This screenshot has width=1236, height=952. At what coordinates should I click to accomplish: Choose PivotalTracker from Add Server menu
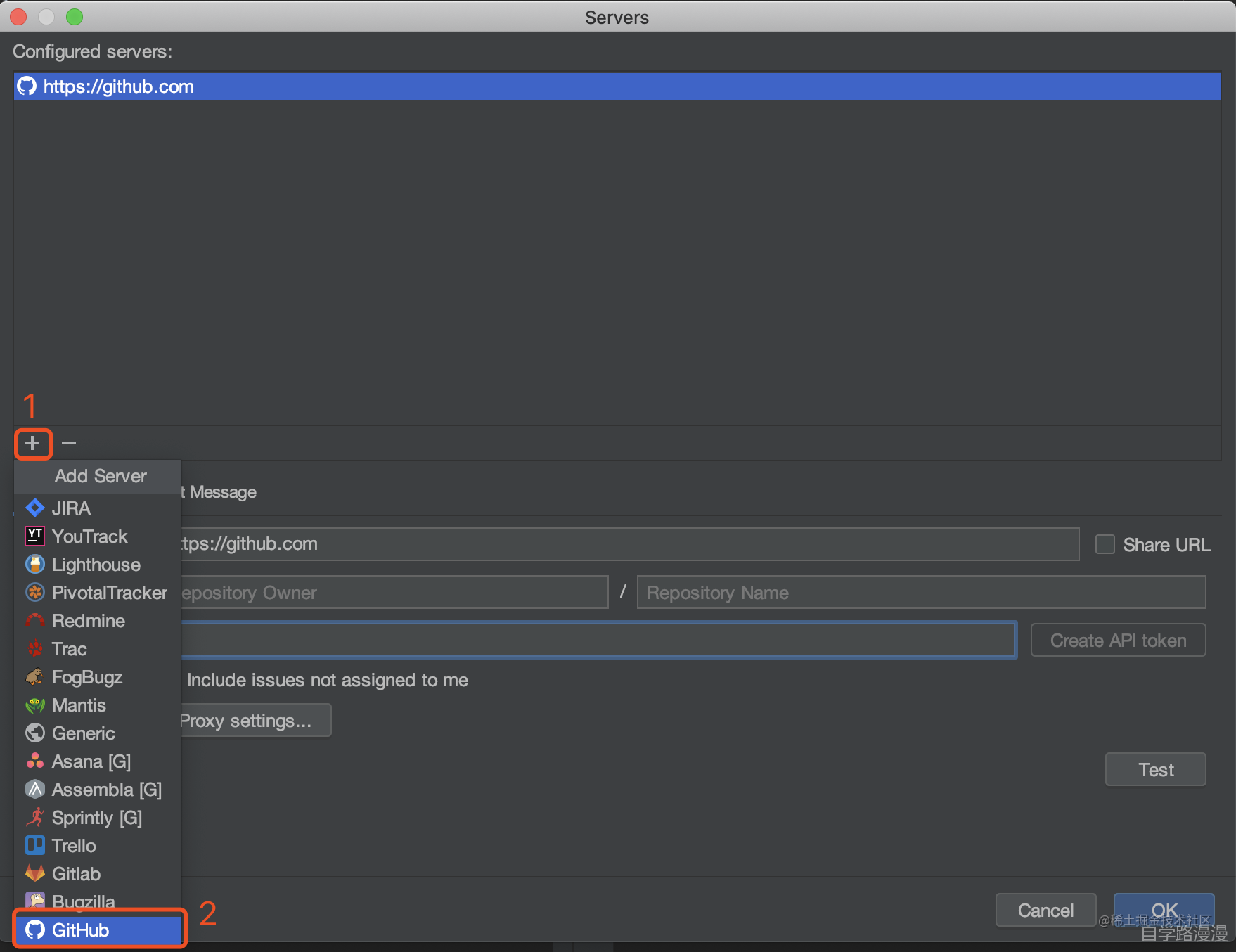(x=98, y=592)
